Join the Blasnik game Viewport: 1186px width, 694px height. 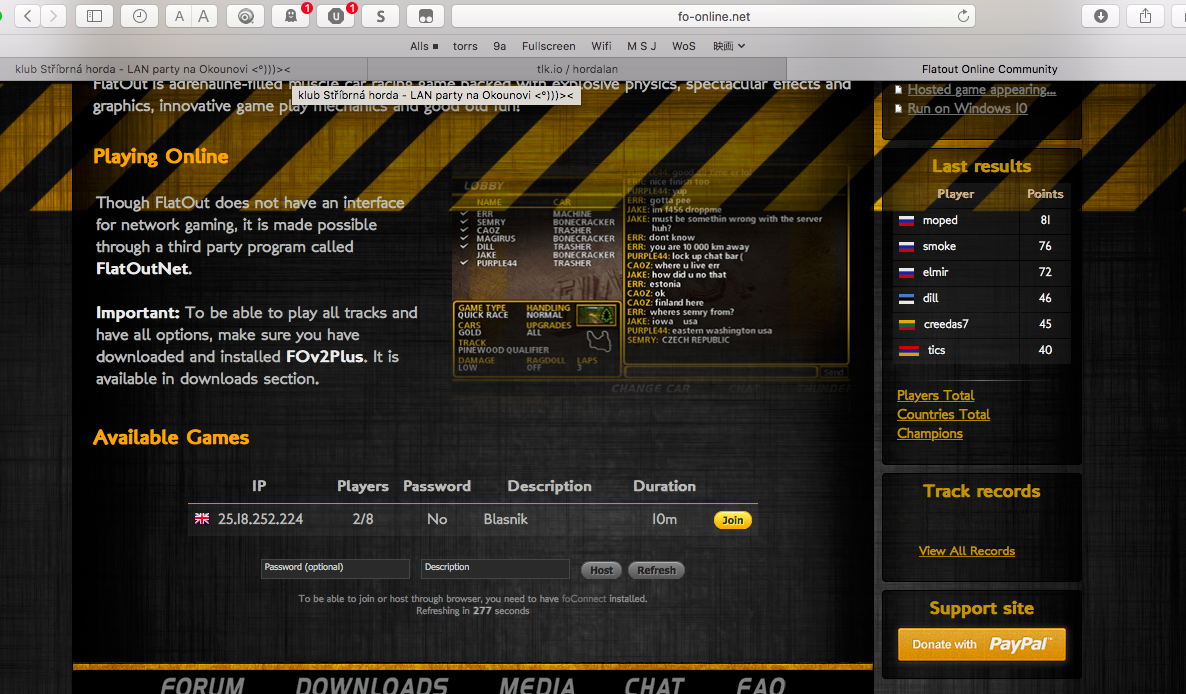[x=732, y=520]
